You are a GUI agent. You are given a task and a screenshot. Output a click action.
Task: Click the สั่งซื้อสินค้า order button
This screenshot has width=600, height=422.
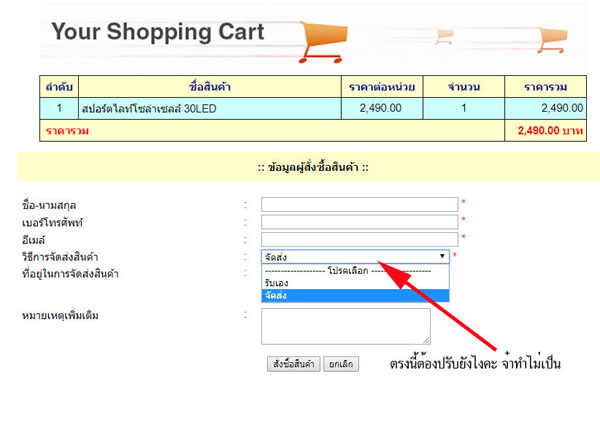293,363
